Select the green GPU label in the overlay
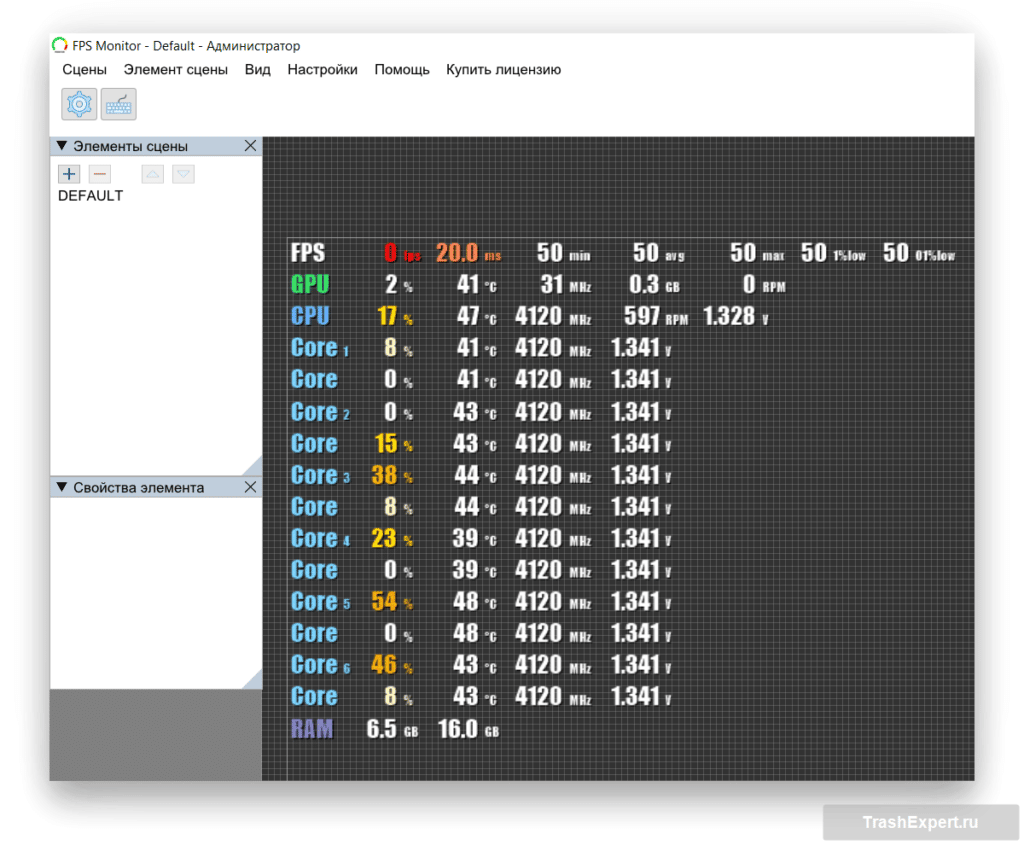Viewport: 1024px width, 845px height. [x=310, y=285]
